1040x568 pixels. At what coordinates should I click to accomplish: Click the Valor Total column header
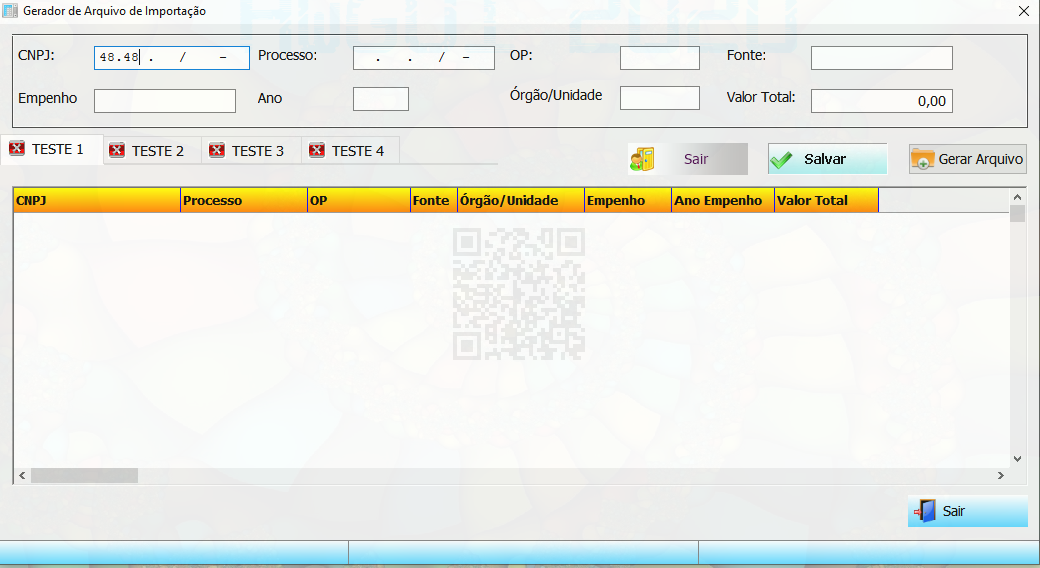click(826, 200)
